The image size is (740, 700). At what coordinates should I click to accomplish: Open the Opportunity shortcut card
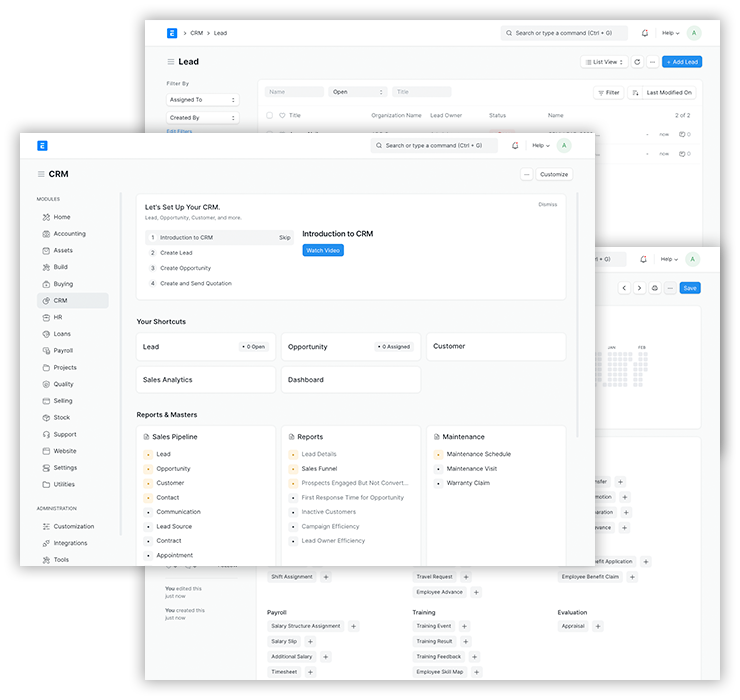351,347
